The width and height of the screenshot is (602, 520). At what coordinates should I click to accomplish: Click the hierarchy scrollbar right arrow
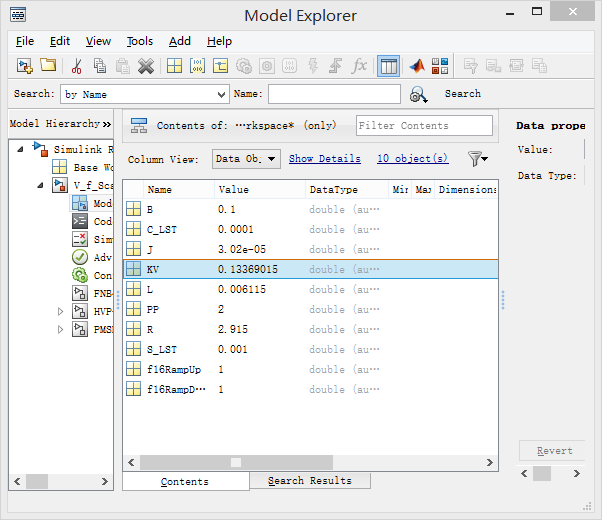click(104, 481)
